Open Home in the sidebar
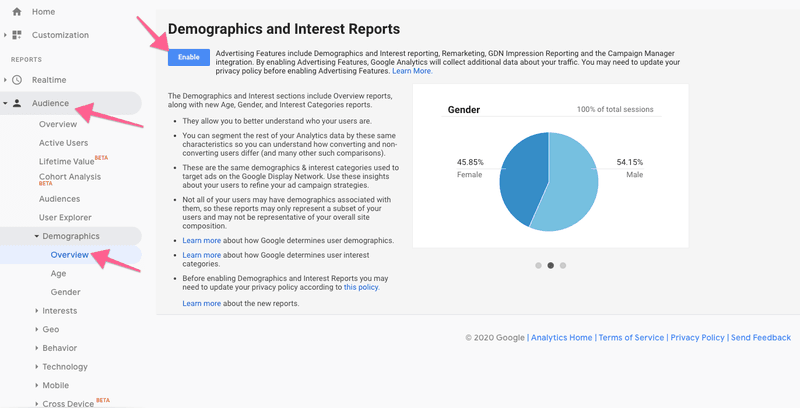 [43, 12]
